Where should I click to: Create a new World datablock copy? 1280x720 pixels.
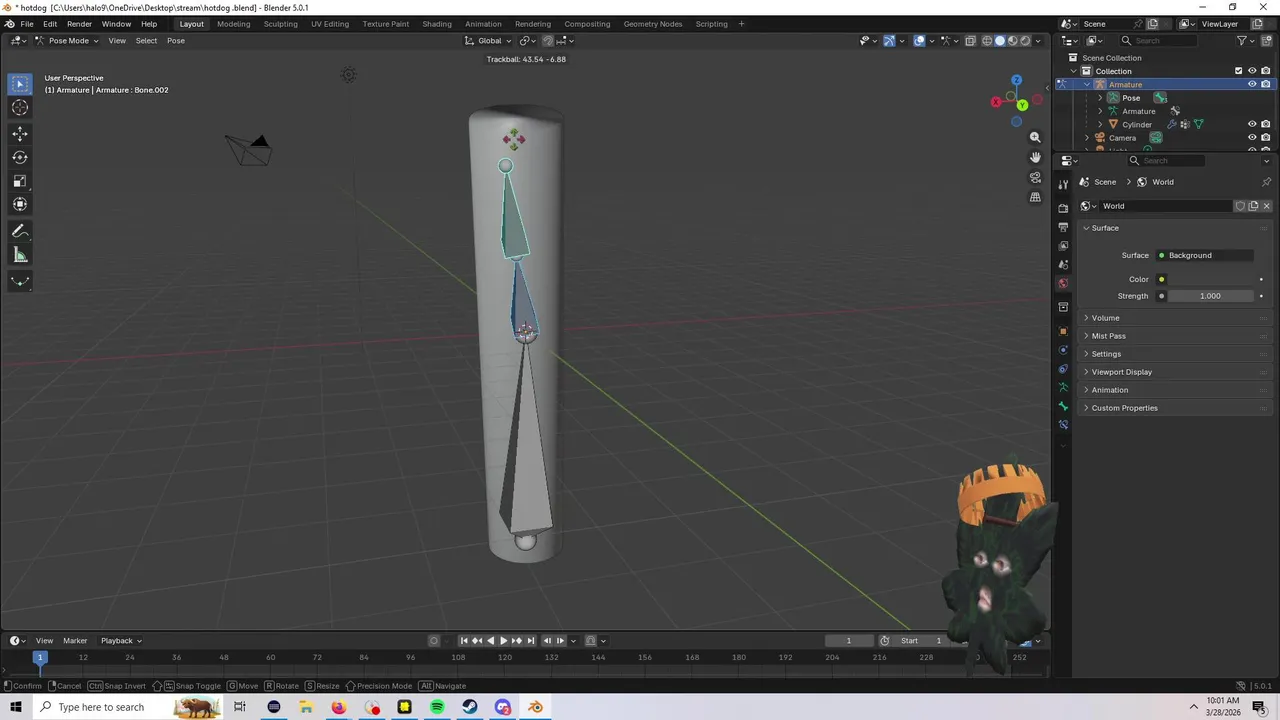(x=1253, y=206)
